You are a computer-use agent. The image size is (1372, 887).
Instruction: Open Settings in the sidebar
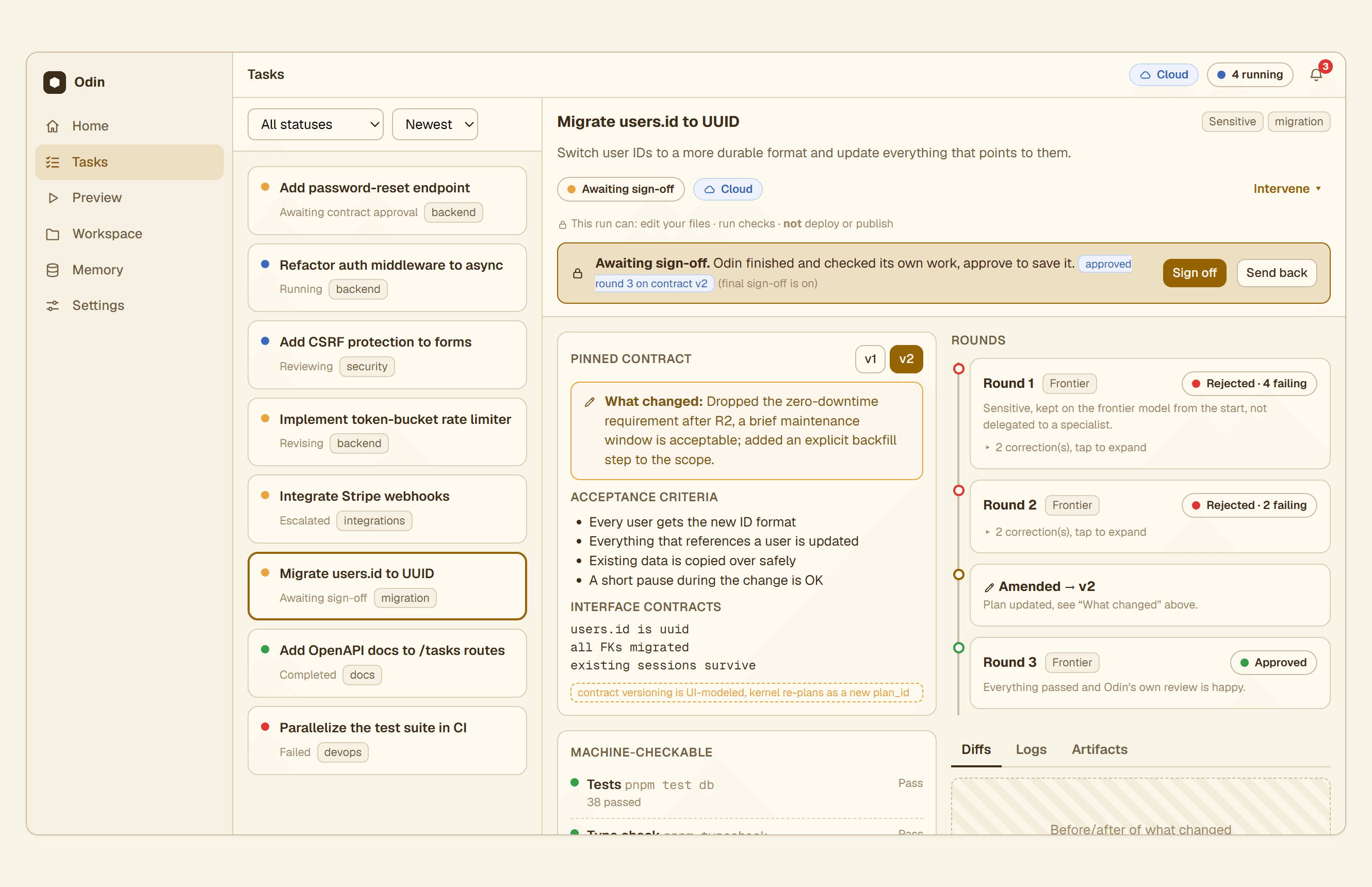coord(129,305)
